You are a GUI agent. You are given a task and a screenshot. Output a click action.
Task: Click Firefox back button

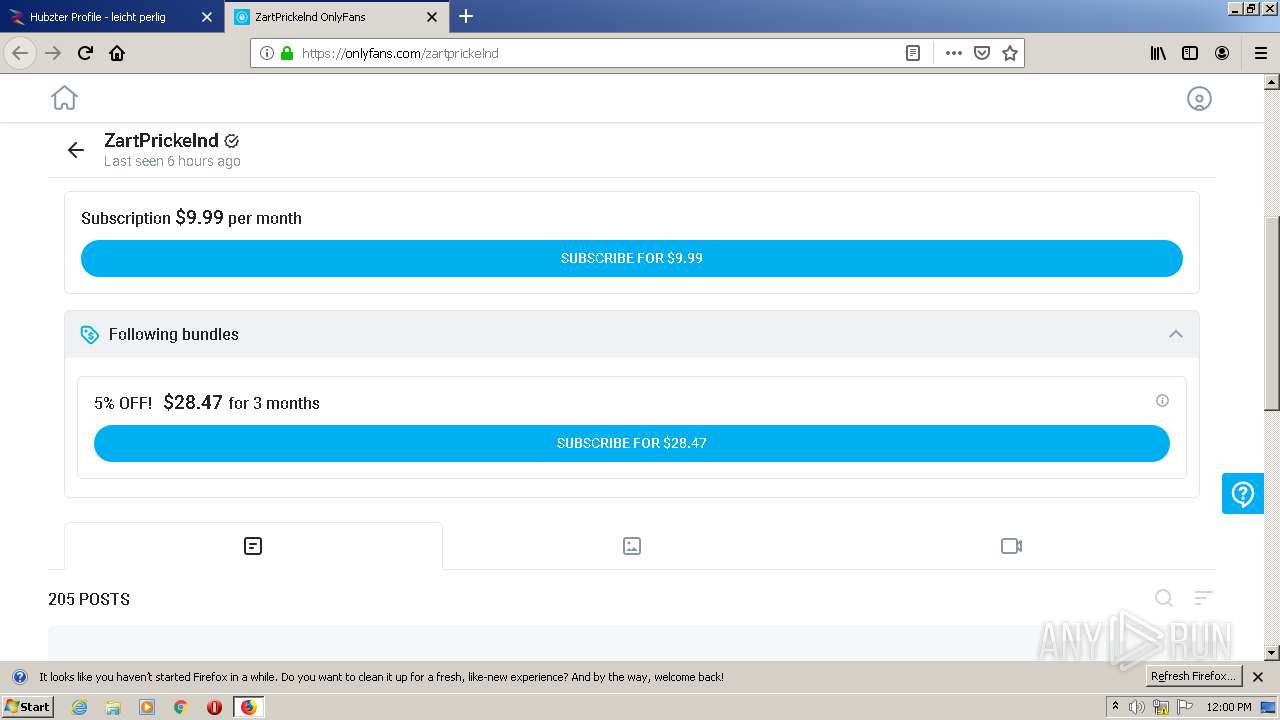click(x=20, y=53)
